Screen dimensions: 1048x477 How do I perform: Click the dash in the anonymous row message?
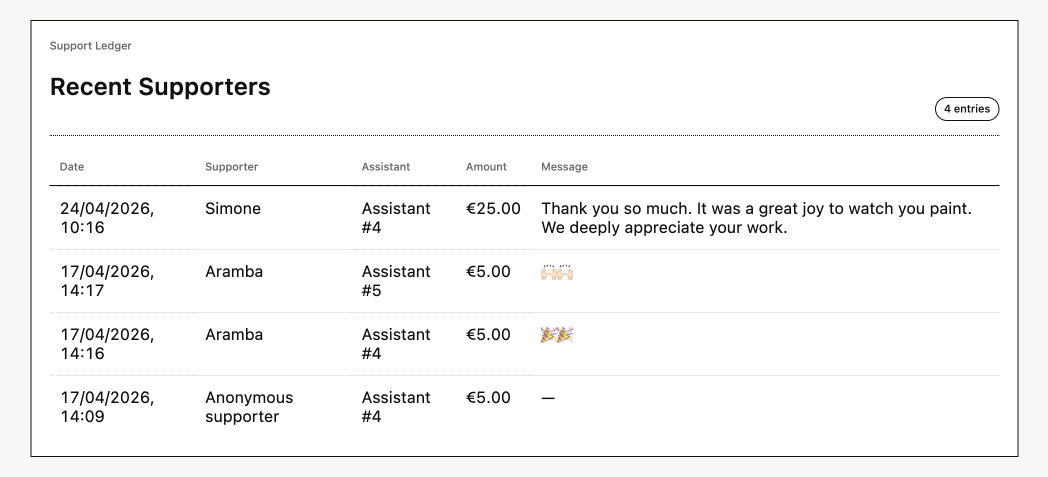[548, 398]
